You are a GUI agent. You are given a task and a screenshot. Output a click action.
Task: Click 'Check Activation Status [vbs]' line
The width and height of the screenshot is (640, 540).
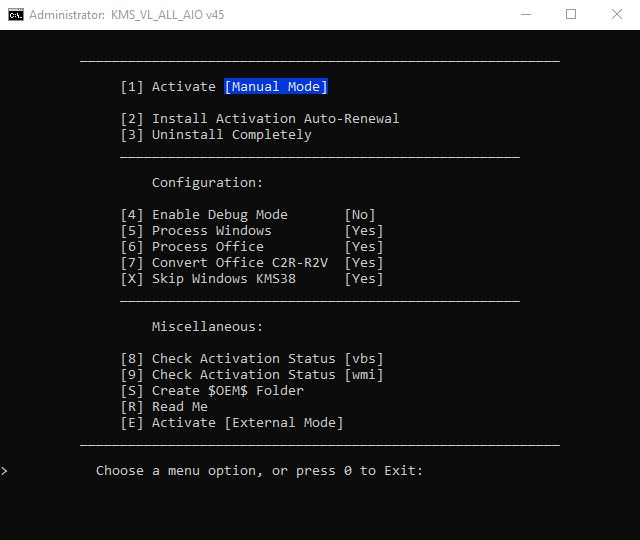tap(252, 359)
